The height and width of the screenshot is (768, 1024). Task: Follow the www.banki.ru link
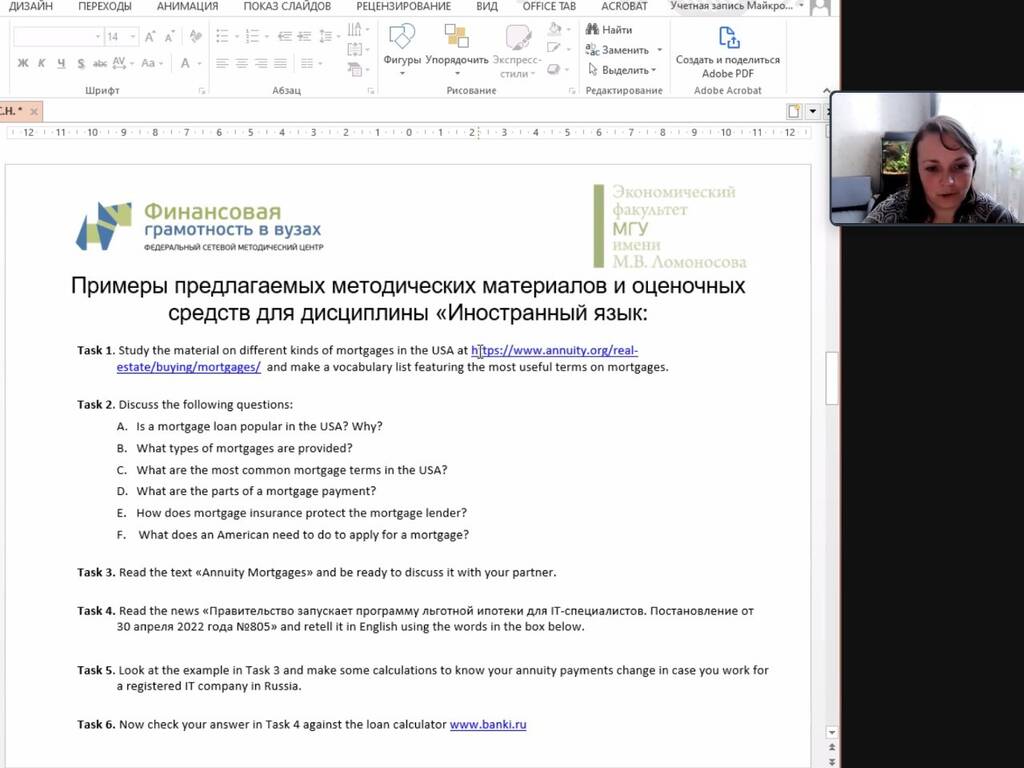pos(488,724)
